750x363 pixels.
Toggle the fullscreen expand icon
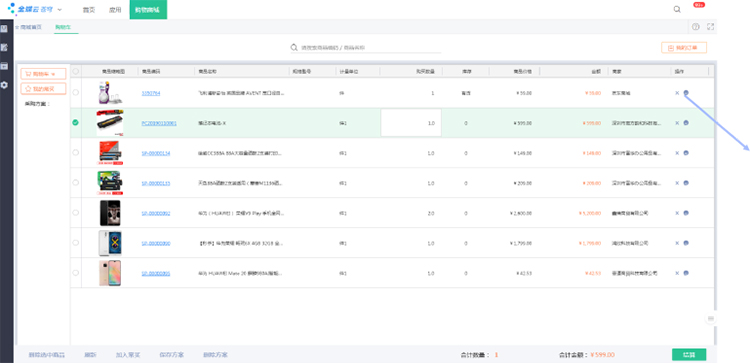(x=710, y=27)
